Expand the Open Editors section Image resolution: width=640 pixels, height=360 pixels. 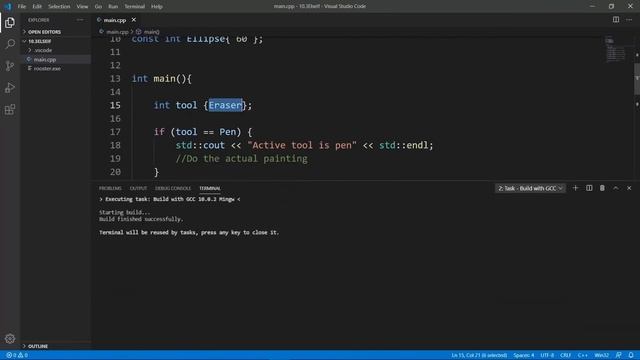[x=44, y=32]
